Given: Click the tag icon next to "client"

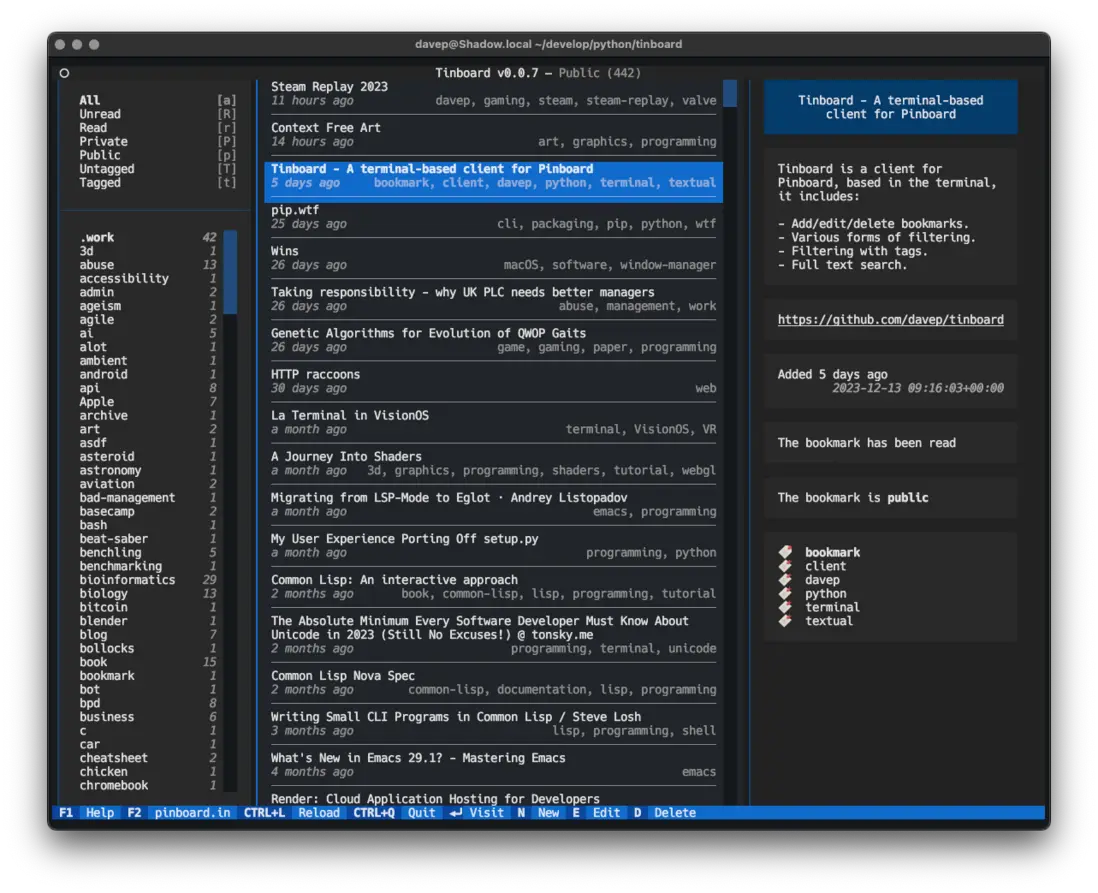Looking at the screenshot, I should point(786,566).
